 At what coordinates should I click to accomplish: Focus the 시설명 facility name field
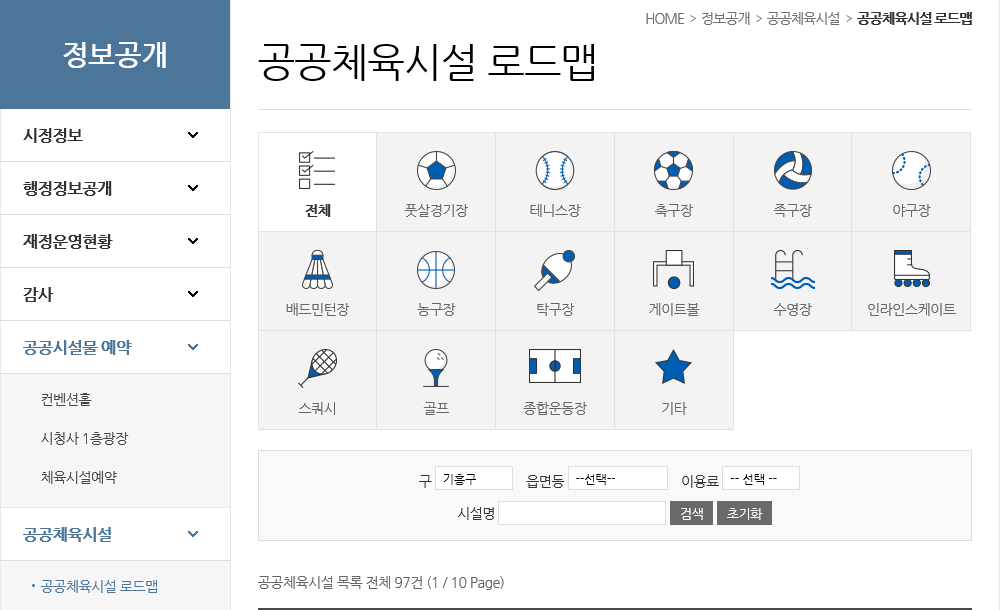coord(582,514)
